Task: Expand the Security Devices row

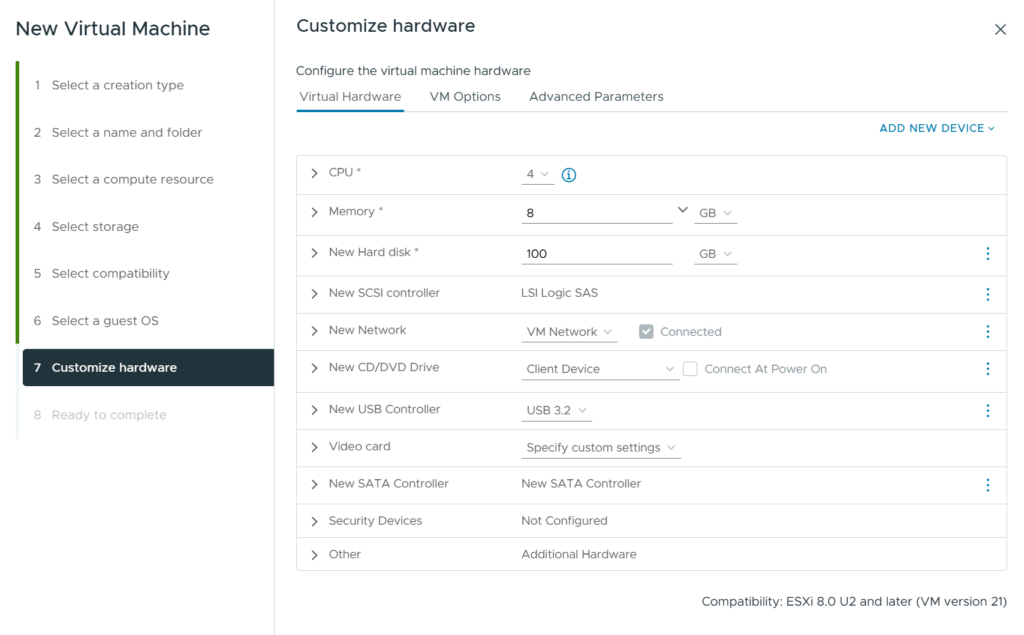Action: click(314, 522)
